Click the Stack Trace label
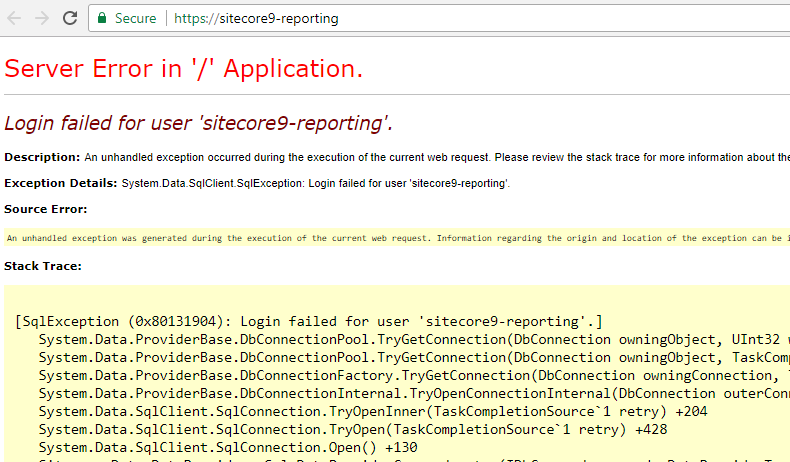This screenshot has width=790, height=462. coord(43,266)
